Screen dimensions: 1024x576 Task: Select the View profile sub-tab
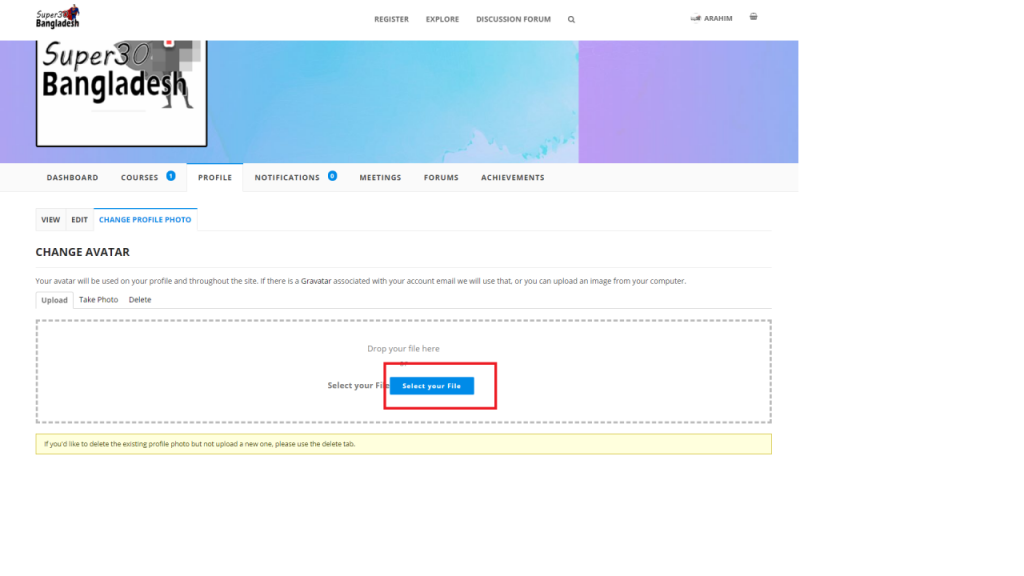point(50,220)
